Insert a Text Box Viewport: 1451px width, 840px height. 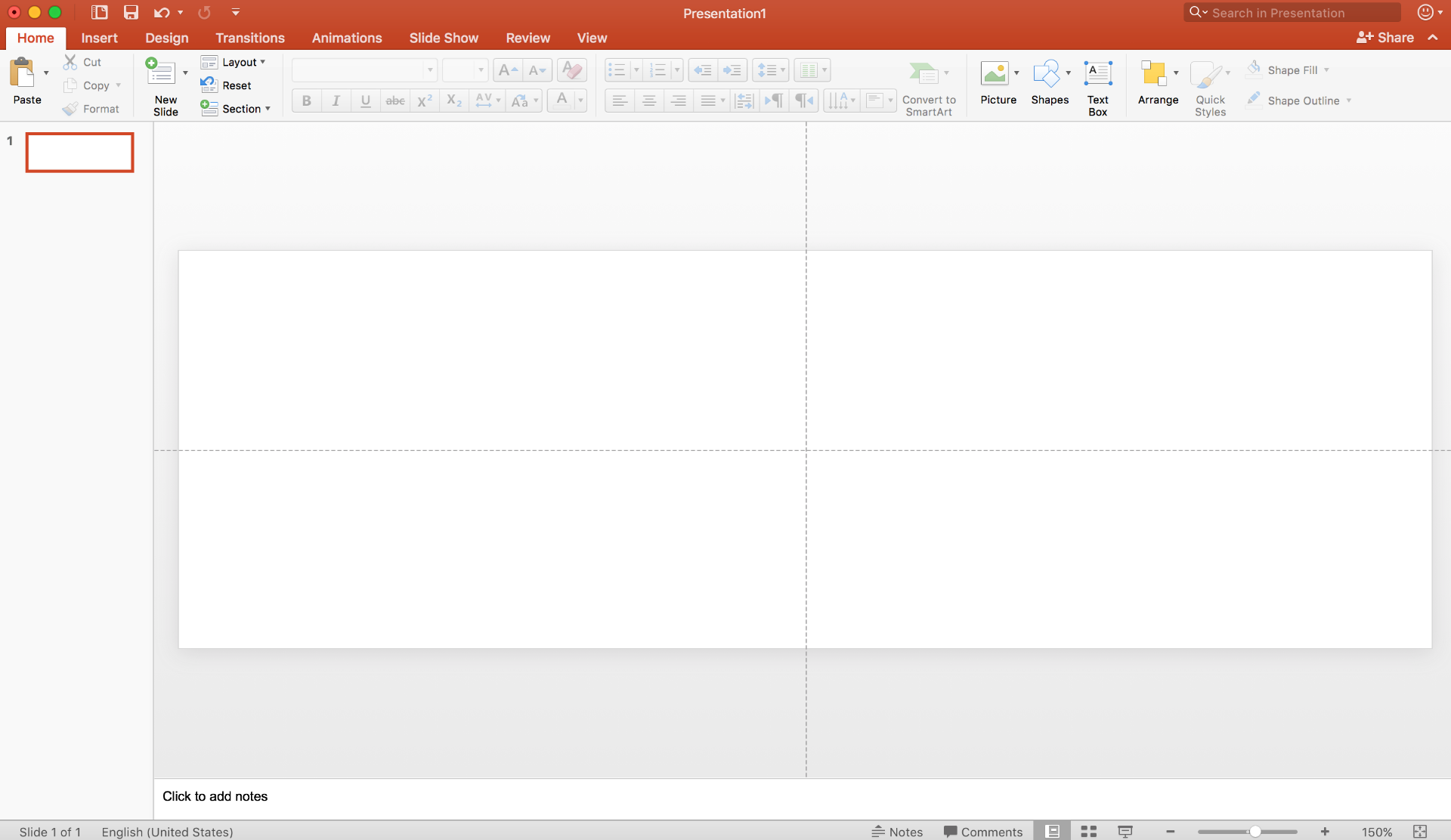click(x=1097, y=74)
